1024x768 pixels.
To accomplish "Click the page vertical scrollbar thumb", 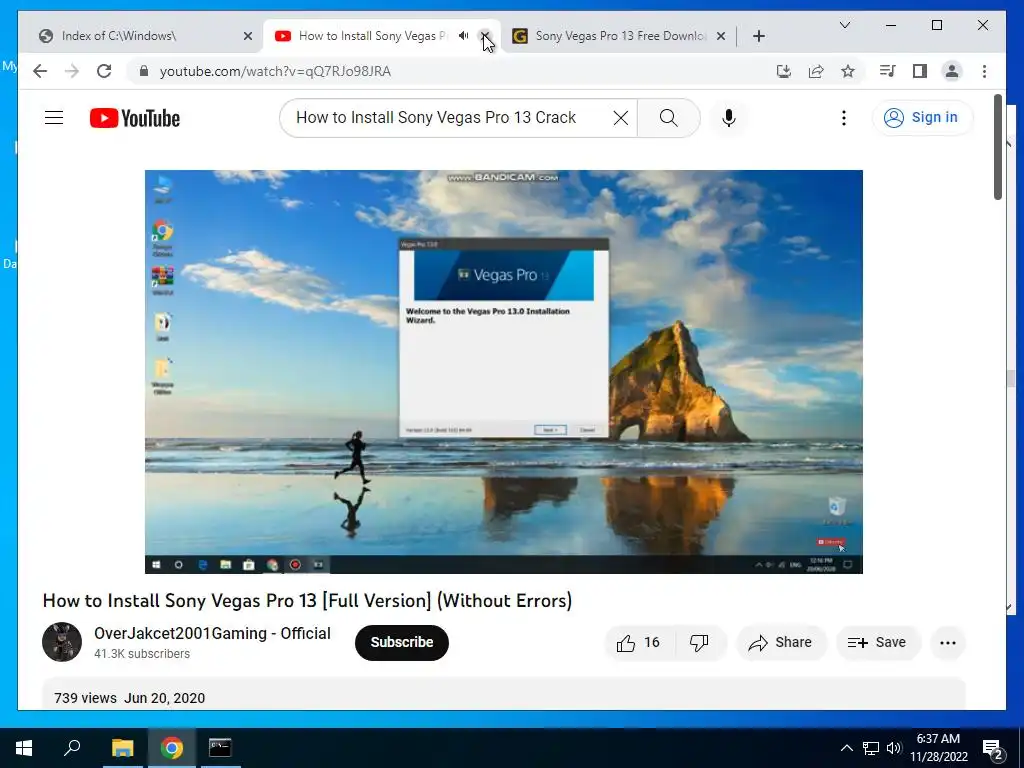I will tap(998, 147).
